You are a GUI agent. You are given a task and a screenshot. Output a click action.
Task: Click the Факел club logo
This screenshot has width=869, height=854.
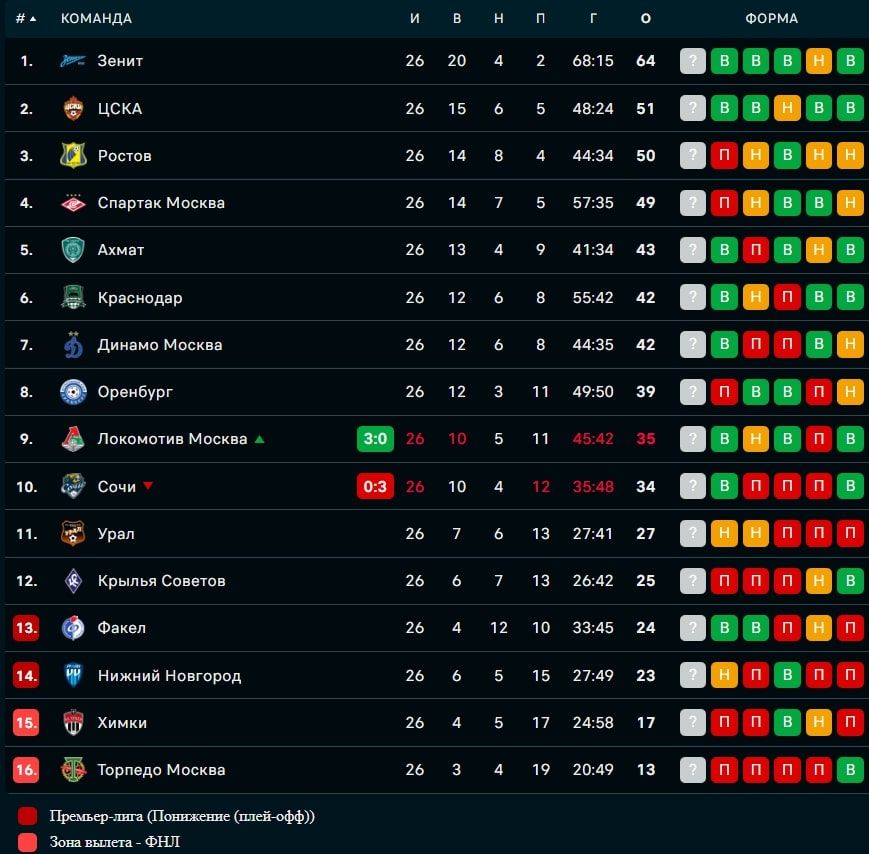(73, 628)
